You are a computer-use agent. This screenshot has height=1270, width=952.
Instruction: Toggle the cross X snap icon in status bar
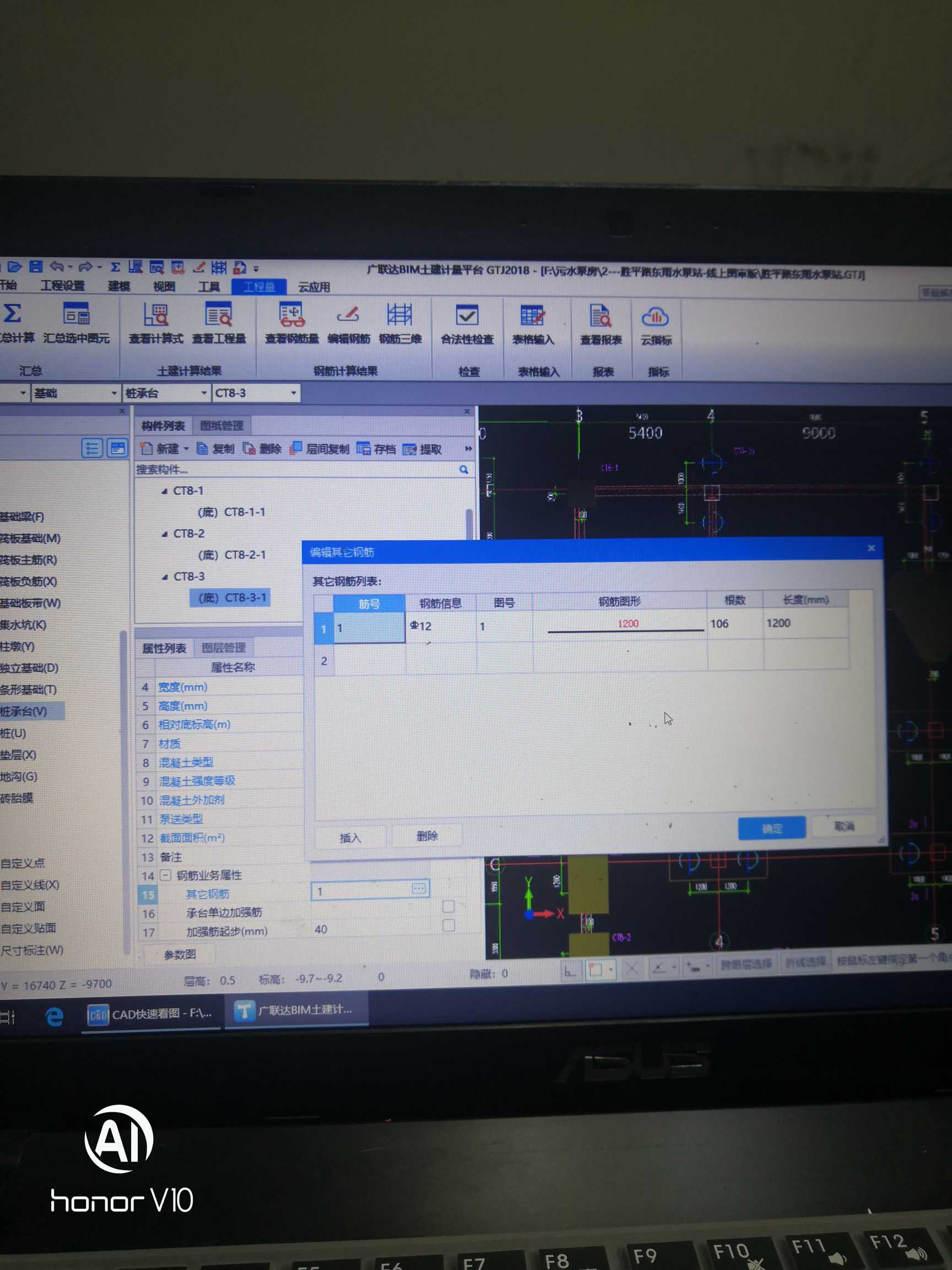click(632, 970)
